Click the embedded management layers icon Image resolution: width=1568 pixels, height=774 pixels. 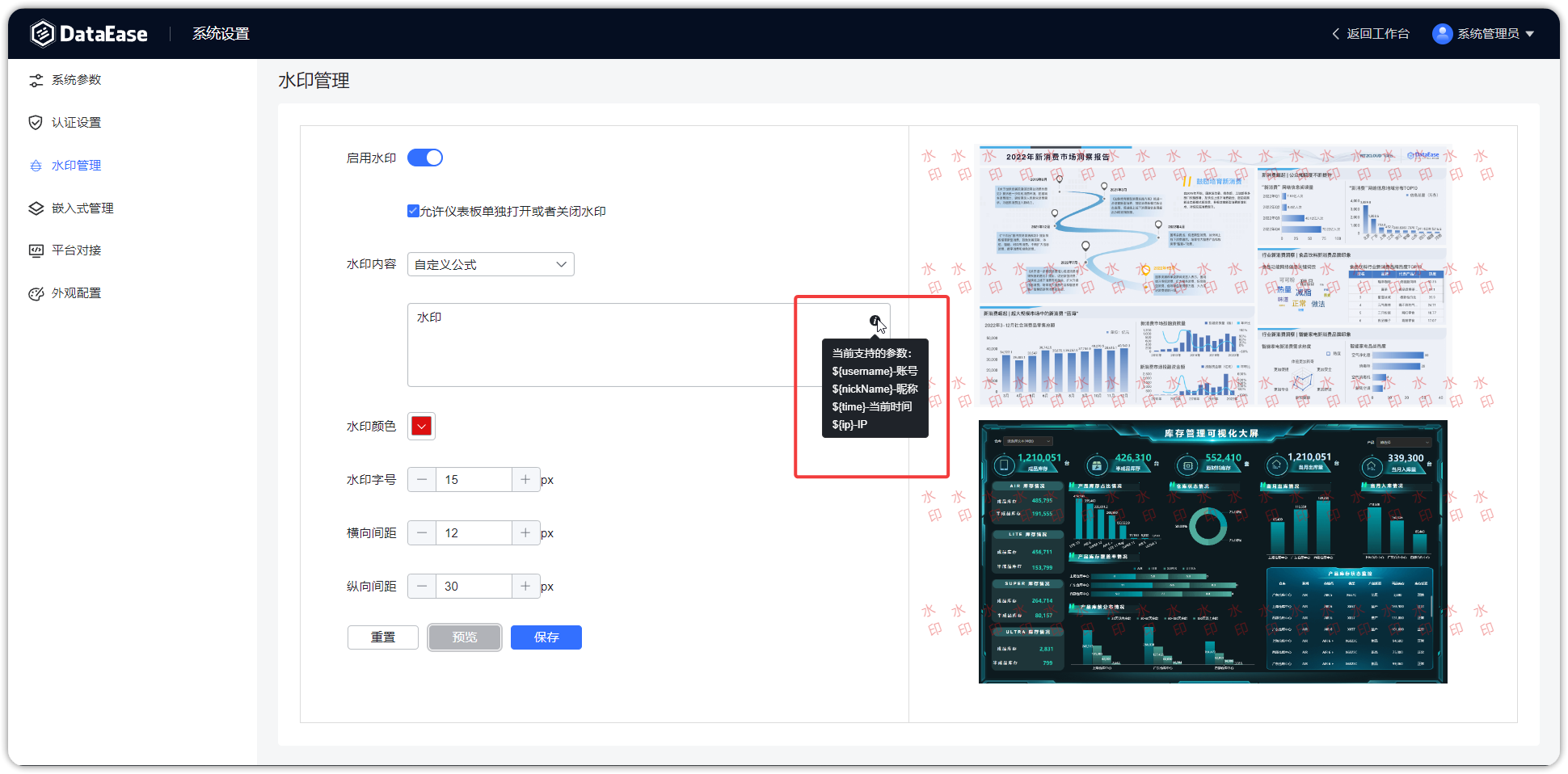pos(36,208)
